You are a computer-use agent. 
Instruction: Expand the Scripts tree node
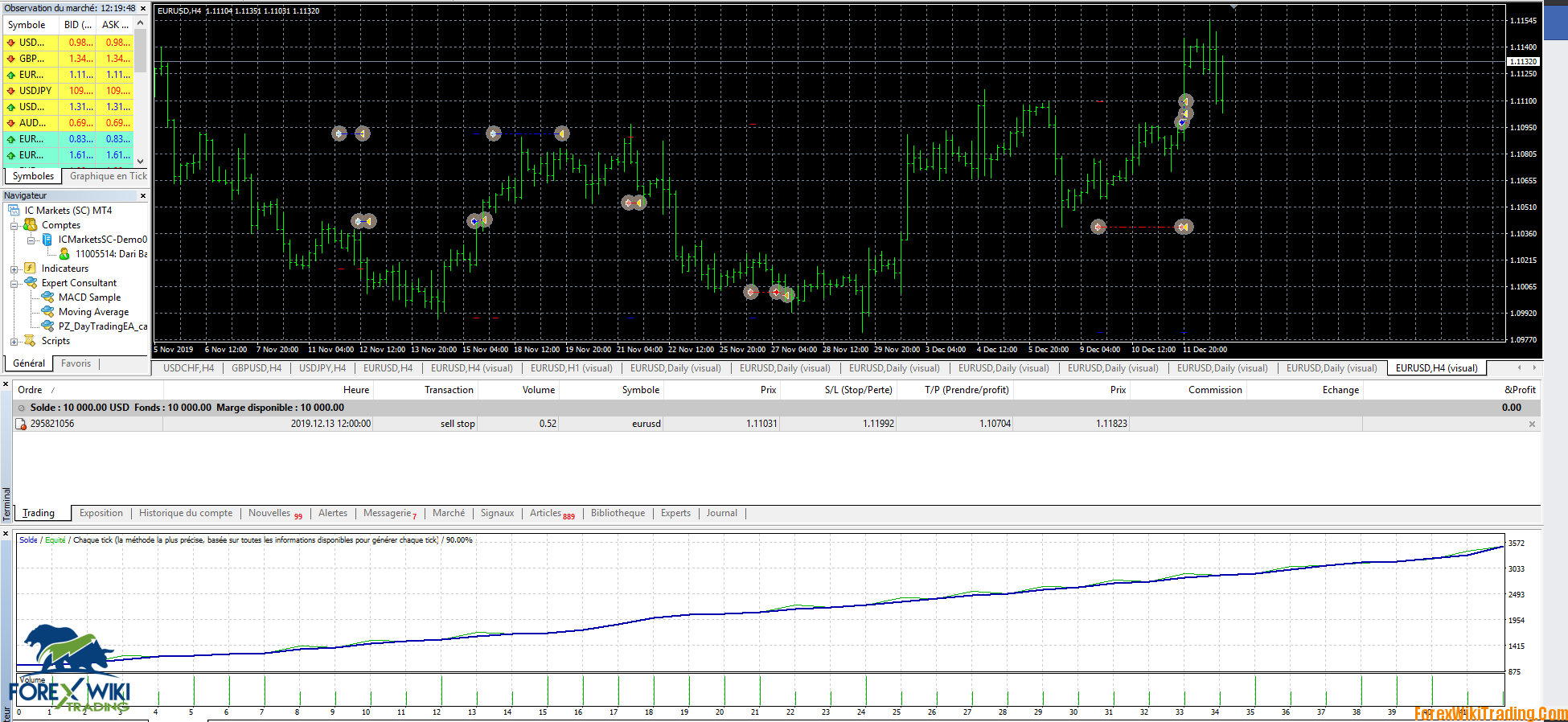pyautogui.click(x=14, y=342)
